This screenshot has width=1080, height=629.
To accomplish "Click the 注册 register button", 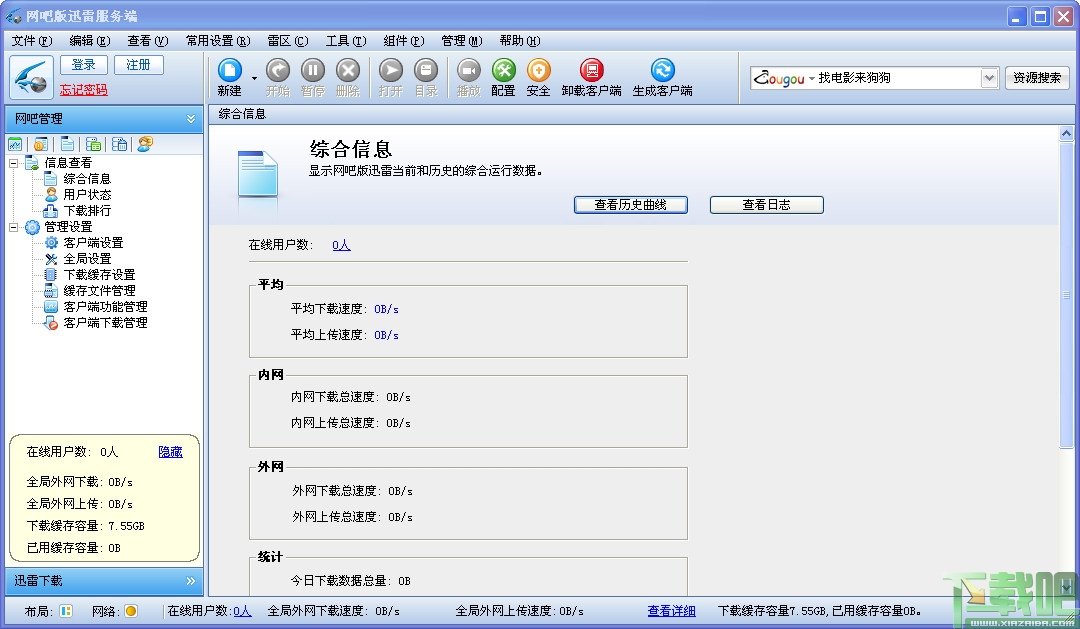I will point(138,65).
